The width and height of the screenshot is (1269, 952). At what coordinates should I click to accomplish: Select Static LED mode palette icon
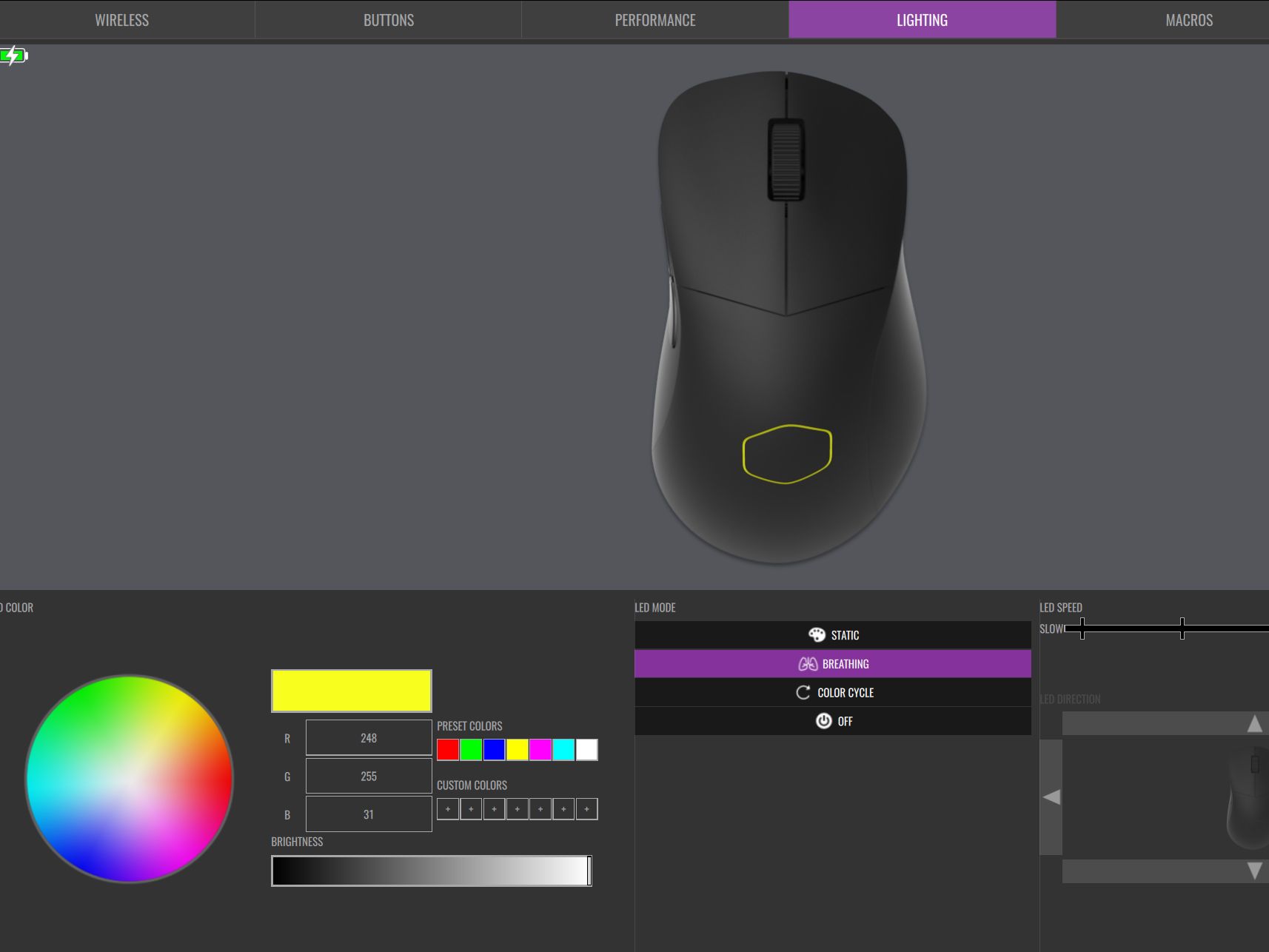coord(817,635)
